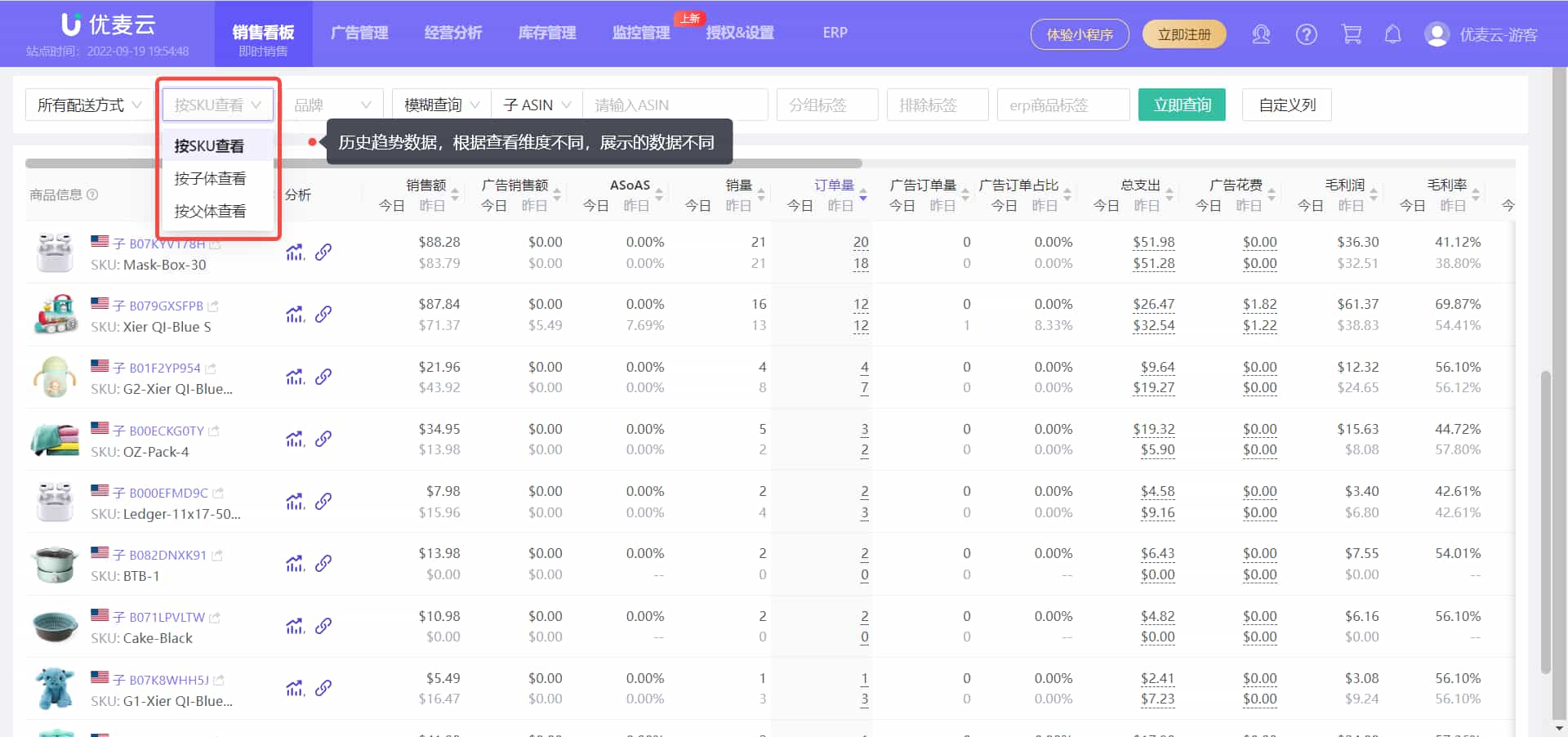
Task: Open the 库存管理 menu item
Action: (546, 33)
